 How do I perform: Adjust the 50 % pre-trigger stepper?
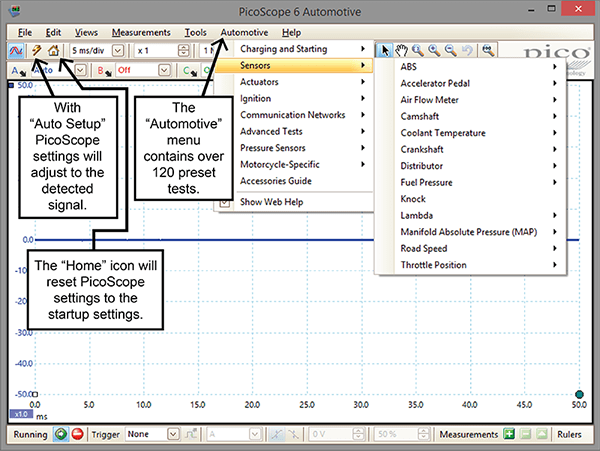(x=424, y=434)
